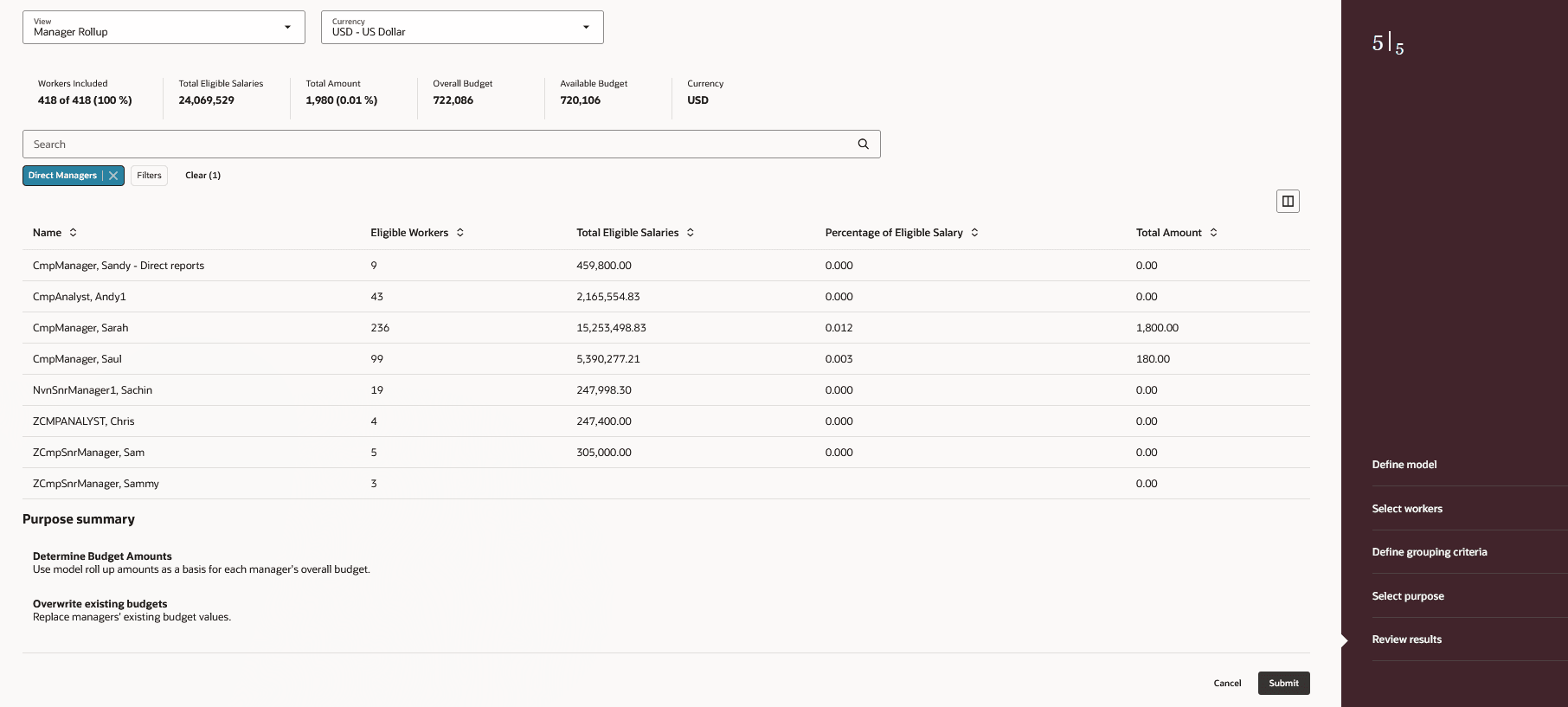Click the 43 eligible workers cell
1568x707 pixels.
pos(376,297)
